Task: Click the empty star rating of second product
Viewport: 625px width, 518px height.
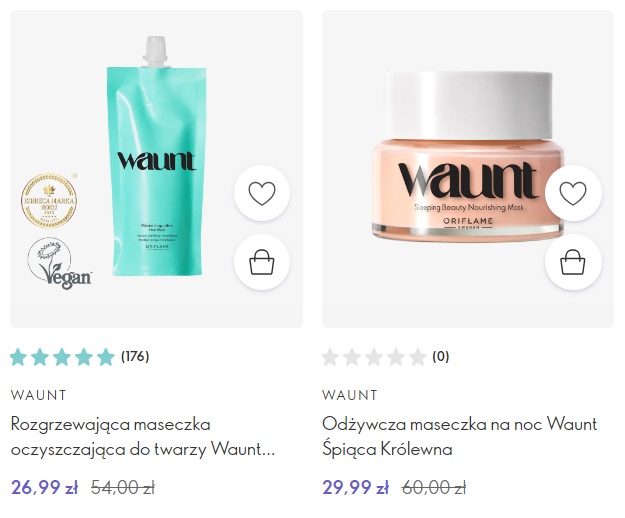Action: coord(374,357)
